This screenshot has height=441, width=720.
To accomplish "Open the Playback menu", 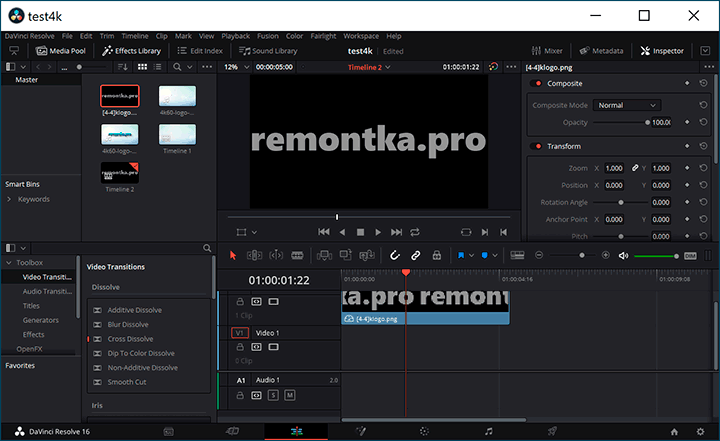I will (x=236, y=36).
